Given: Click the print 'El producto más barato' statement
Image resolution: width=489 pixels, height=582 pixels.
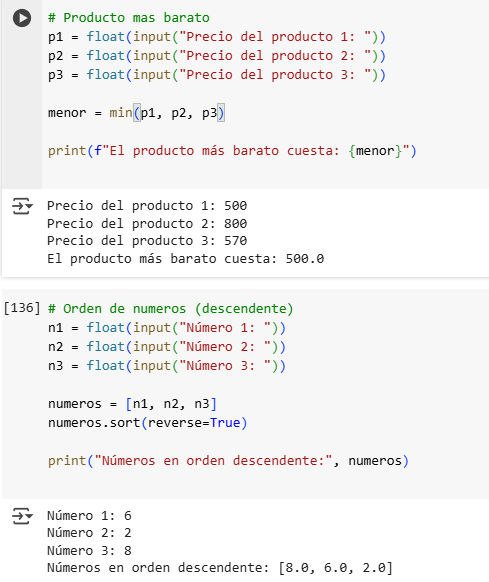Looking at the screenshot, I should click(232, 151).
